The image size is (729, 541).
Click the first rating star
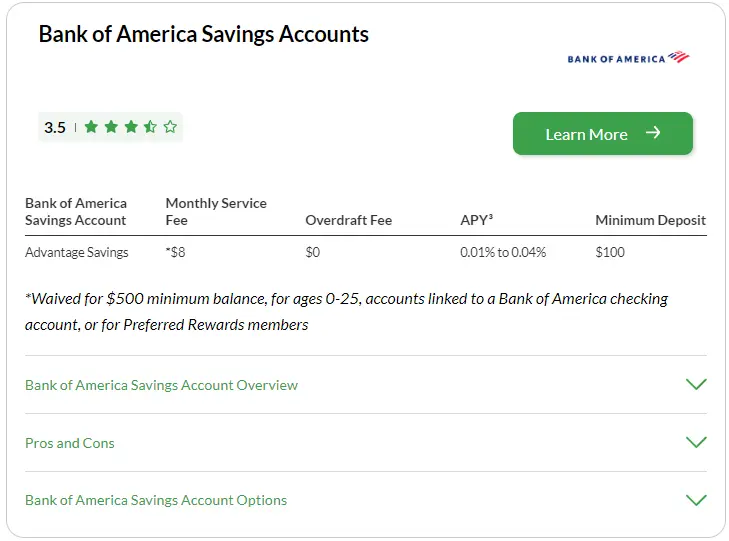click(92, 126)
